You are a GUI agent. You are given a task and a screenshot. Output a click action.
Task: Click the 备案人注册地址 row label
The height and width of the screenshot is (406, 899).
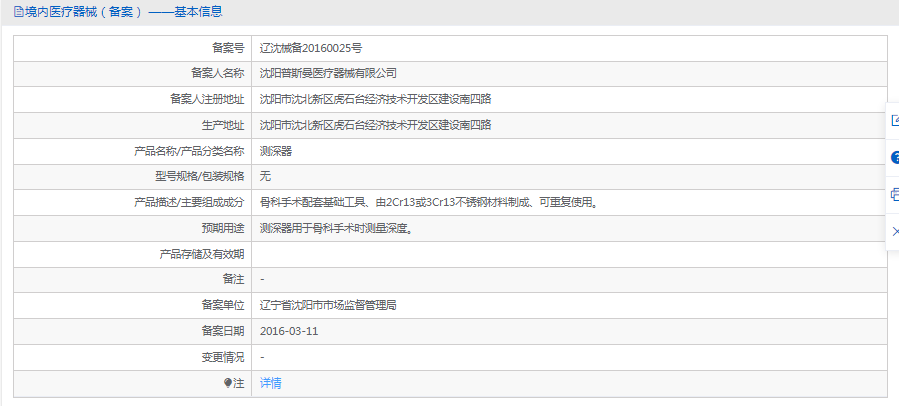click(x=207, y=99)
